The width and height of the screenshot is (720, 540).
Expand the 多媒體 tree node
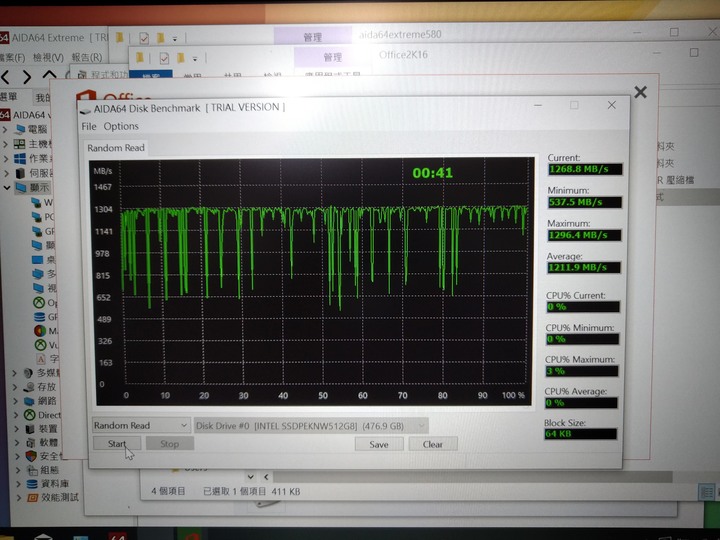coord(14,373)
